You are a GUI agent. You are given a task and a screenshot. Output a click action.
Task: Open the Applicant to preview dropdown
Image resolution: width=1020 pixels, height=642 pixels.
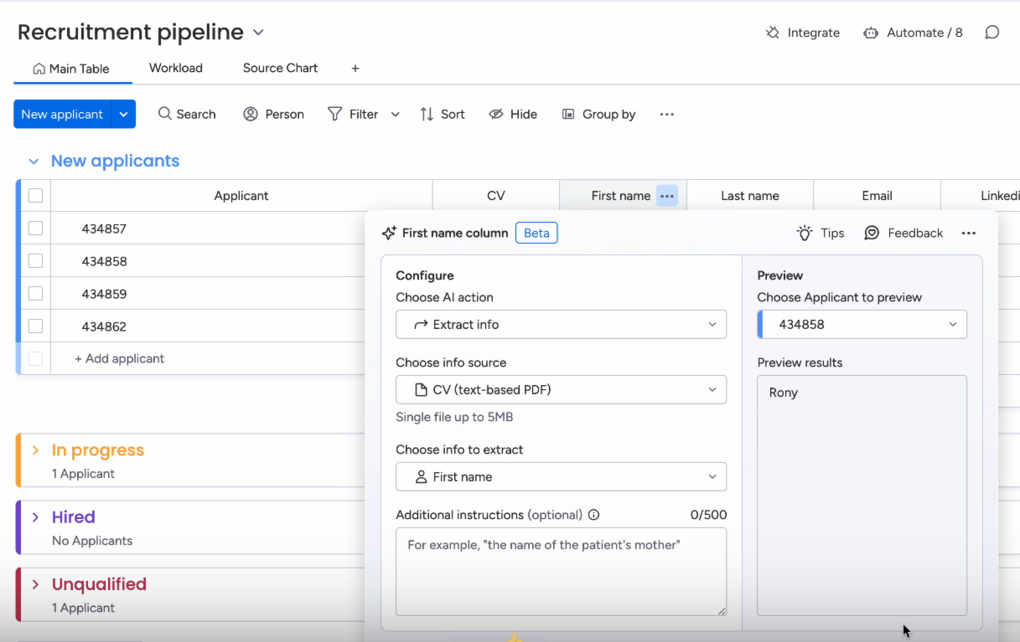[x=862, y=325]
